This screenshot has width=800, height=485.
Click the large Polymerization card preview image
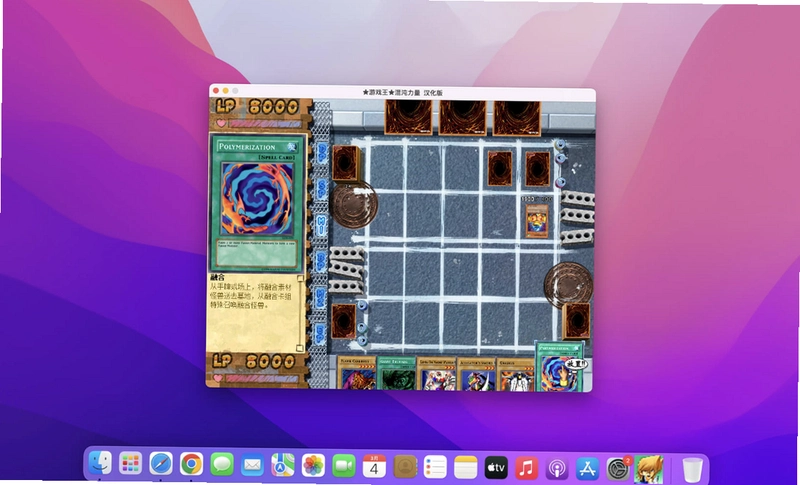(257, 203)
